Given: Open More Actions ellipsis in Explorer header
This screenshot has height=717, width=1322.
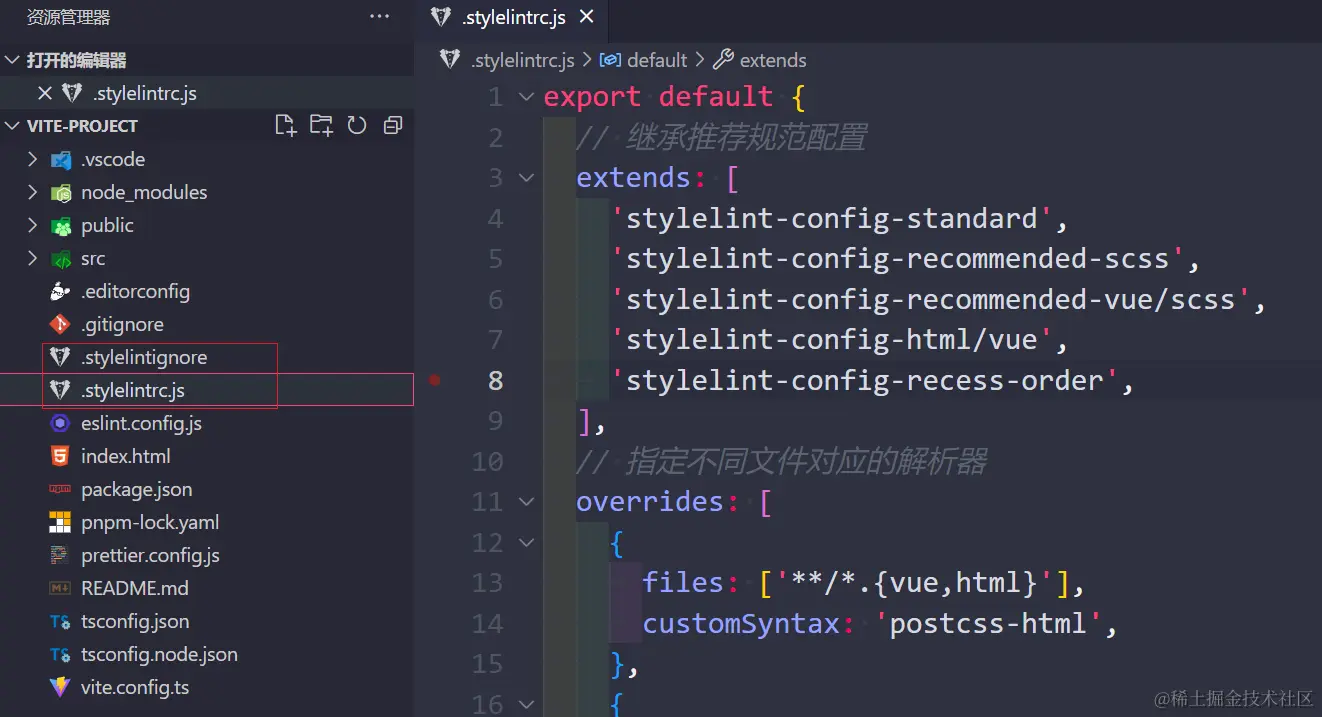Looking at the screenshot, I should click(x=379, y=16).
